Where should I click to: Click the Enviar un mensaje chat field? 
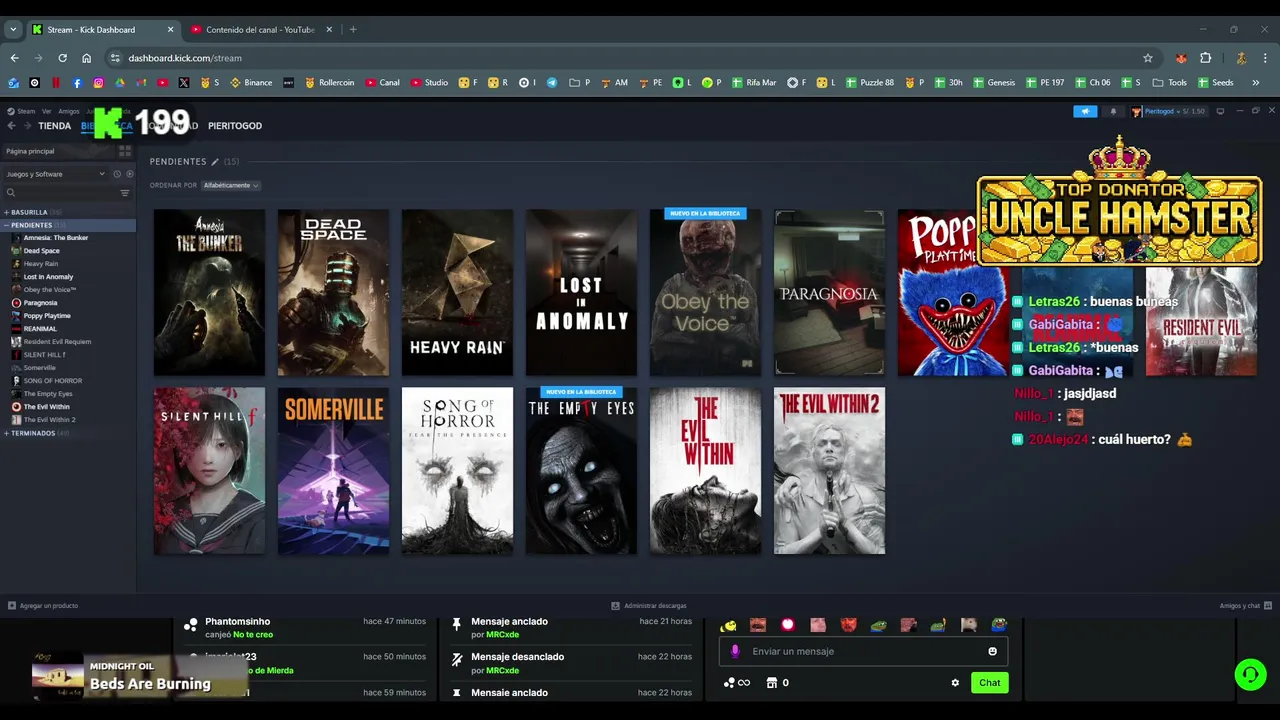pos(863,651)
